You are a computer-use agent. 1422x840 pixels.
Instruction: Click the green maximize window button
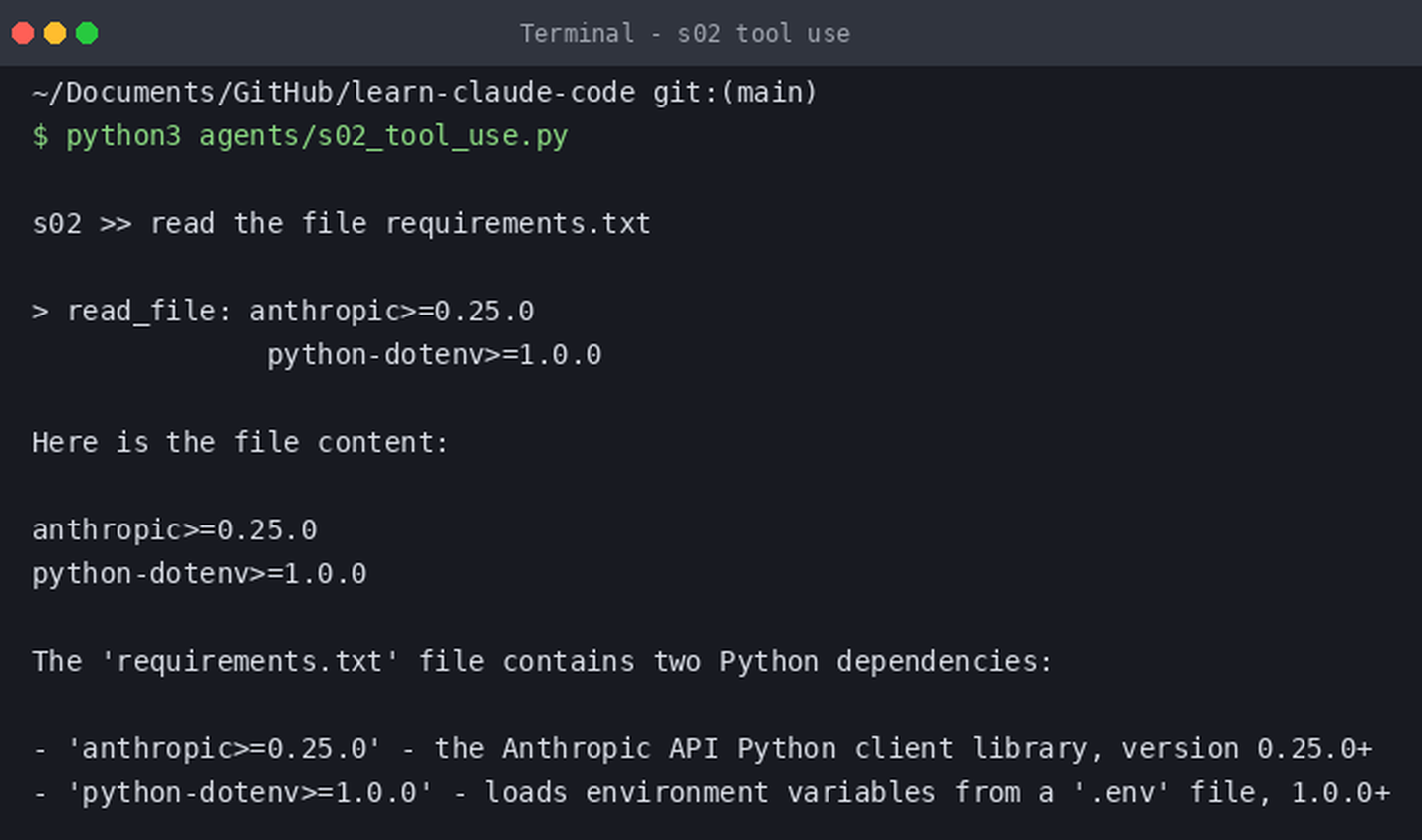point(87,33)
